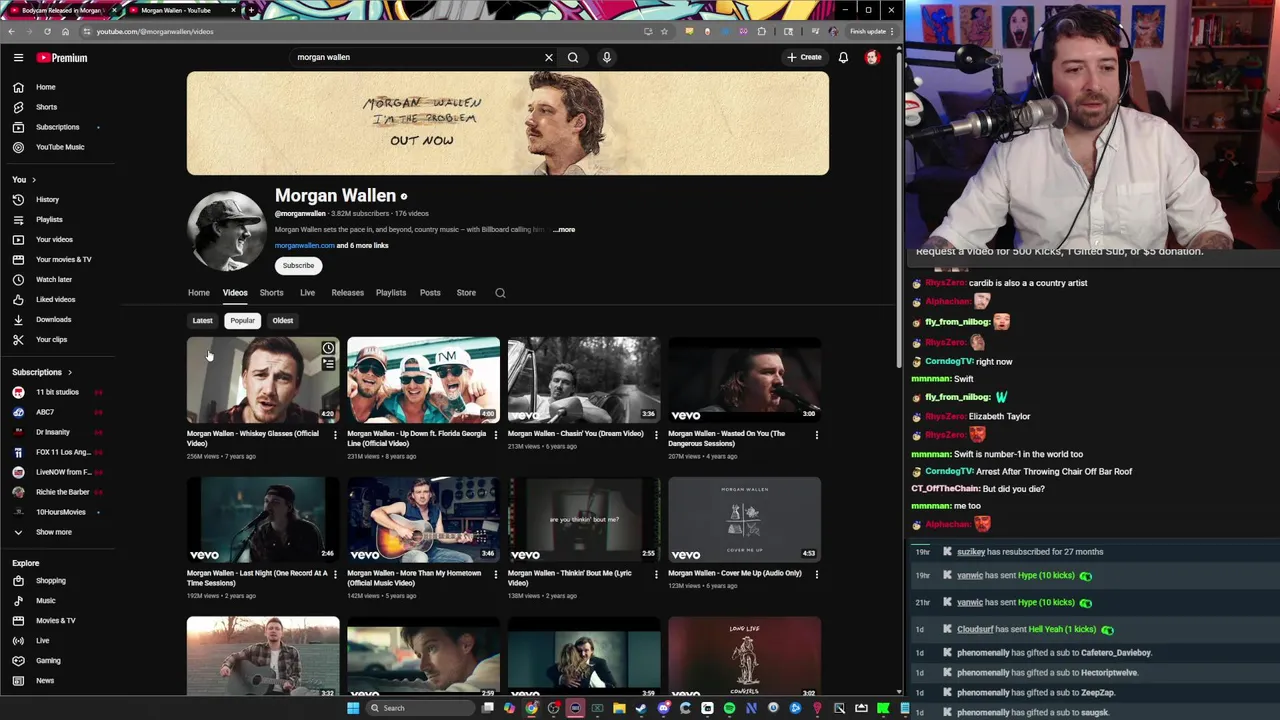1280x720 pixels.
Task: Open options for Cover Me Up video
Action: point(816,575)
